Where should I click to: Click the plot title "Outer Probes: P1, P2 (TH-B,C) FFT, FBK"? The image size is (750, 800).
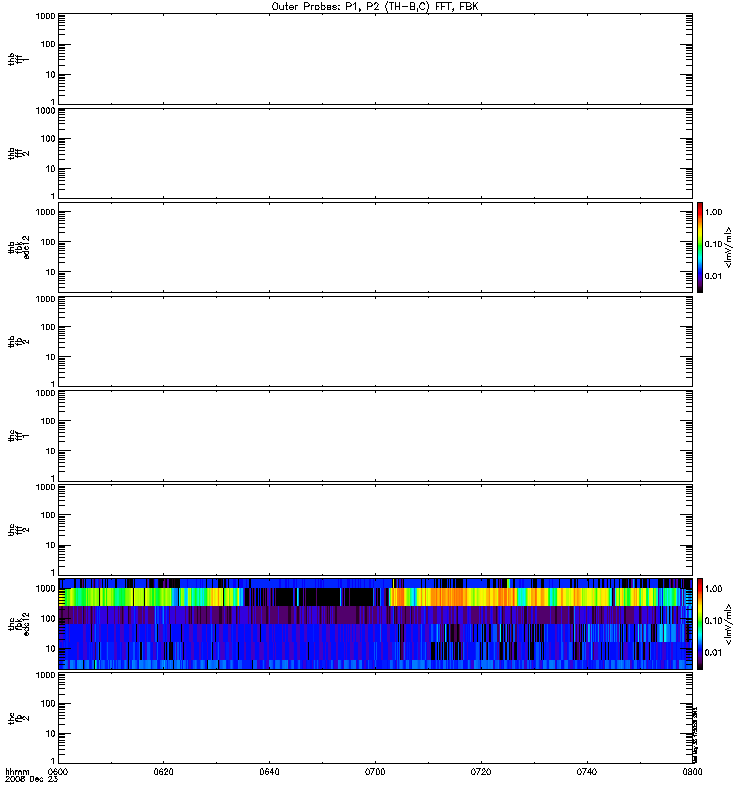375,7
